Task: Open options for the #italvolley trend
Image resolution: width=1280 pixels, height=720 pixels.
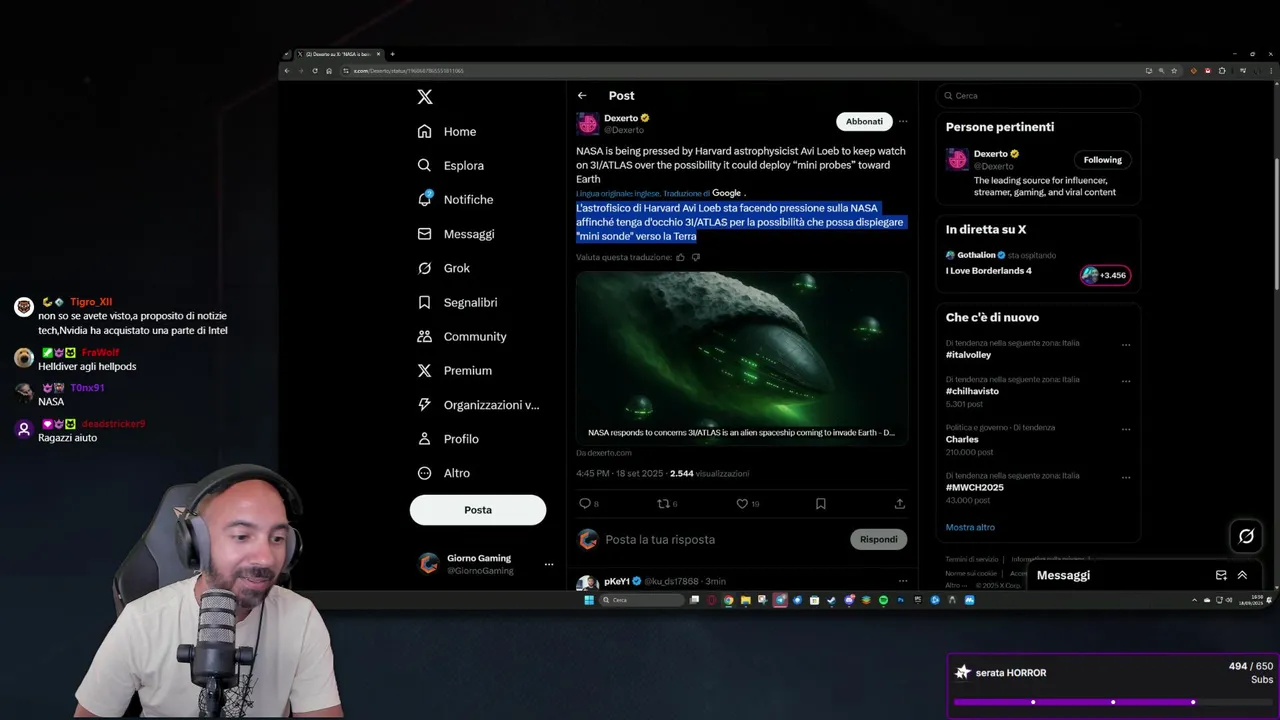Action: pos(1126,345)
